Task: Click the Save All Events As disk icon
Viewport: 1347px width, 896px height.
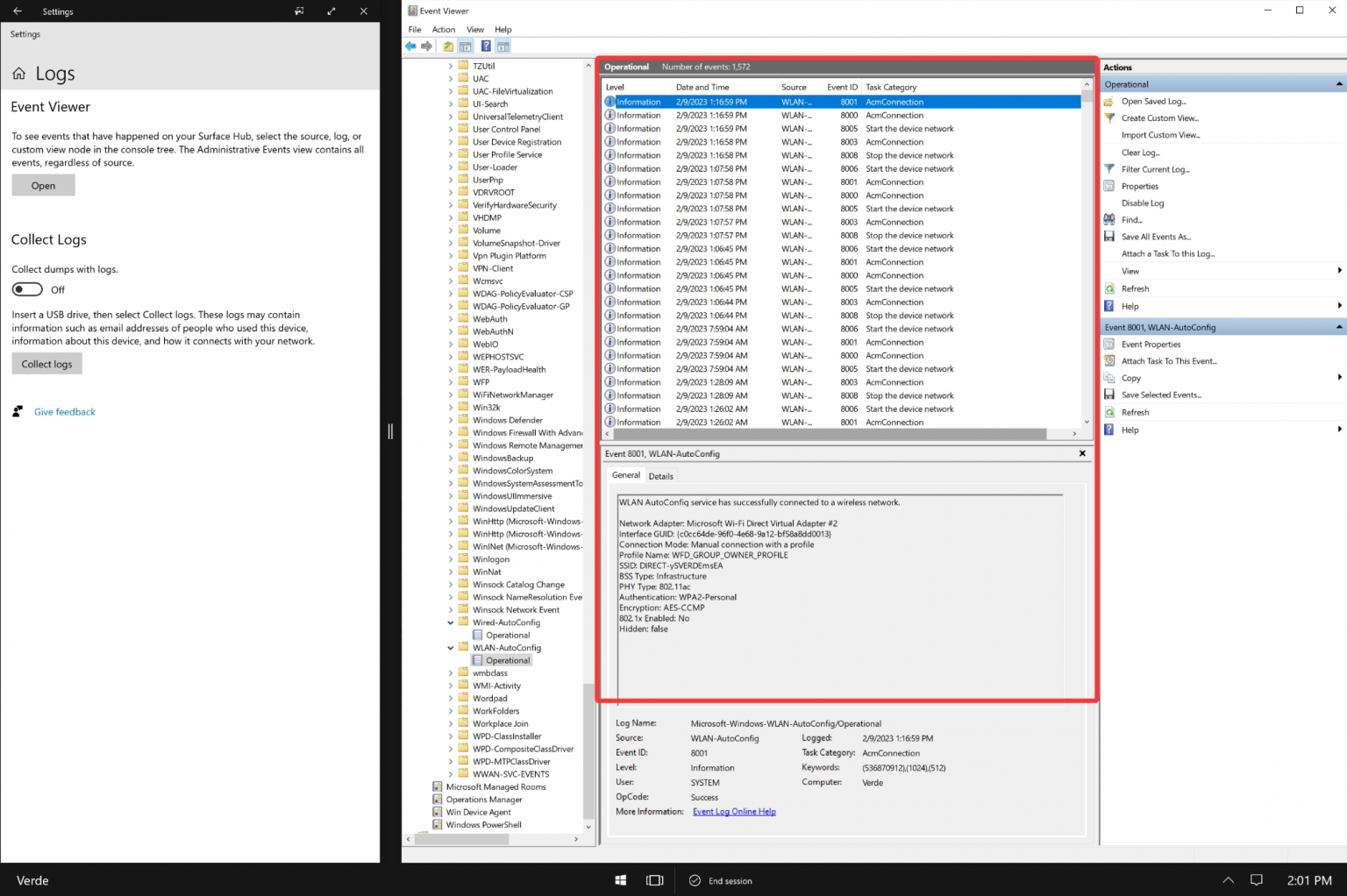Action: coord(1108,236)
